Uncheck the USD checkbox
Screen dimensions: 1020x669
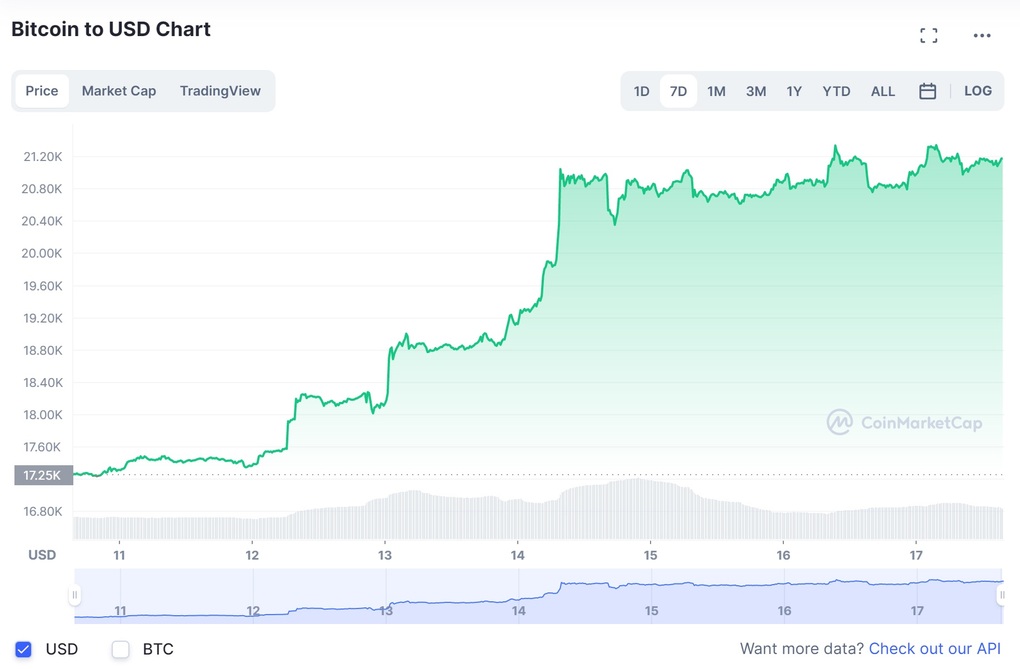[23, 649]
